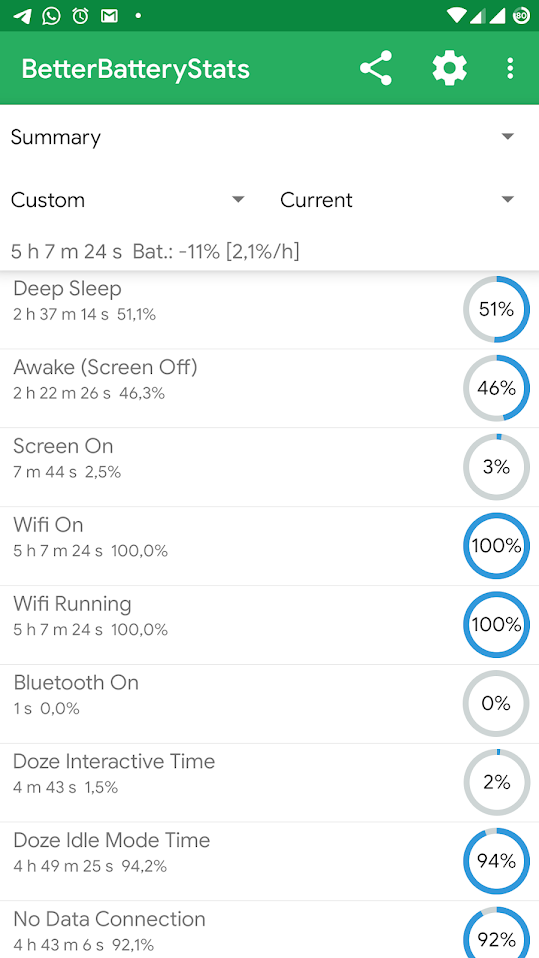Open settings via the gear icon
This screenshot has width=539, height=958.
(449, 68)
